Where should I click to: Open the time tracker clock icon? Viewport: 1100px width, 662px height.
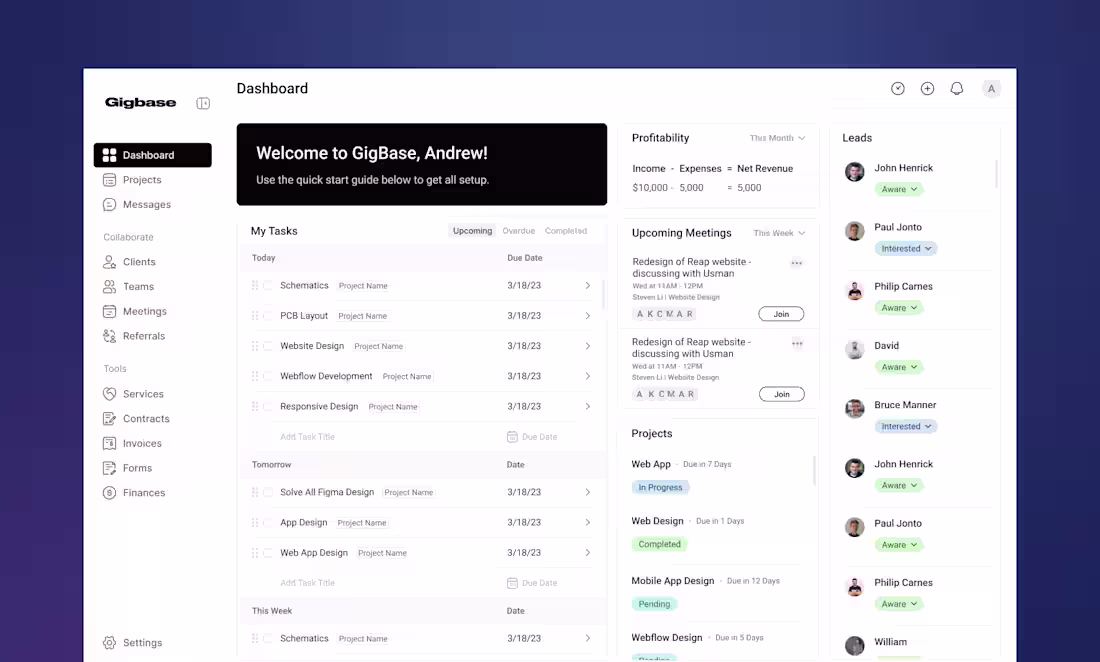898,88
